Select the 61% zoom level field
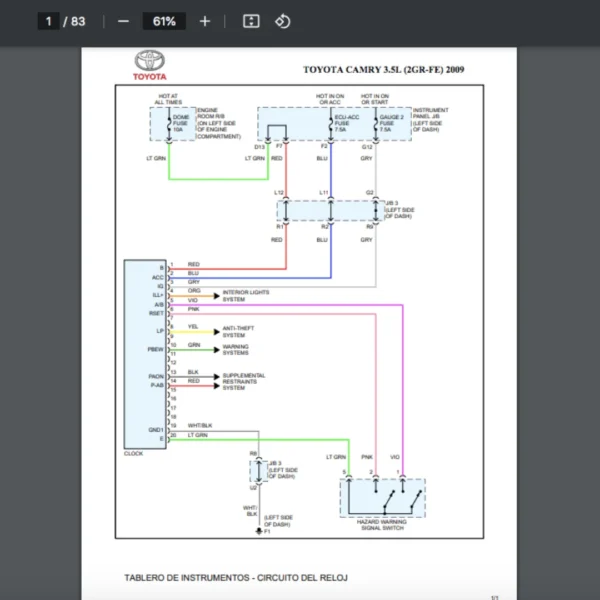 (x=164, y=21)
